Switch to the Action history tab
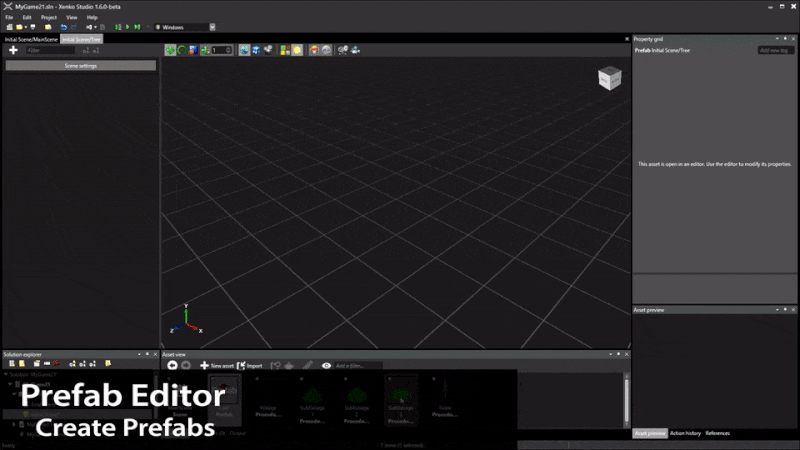The height and width of the screenshot is (450, 800). pyautogui.click(x=685, y=433)
